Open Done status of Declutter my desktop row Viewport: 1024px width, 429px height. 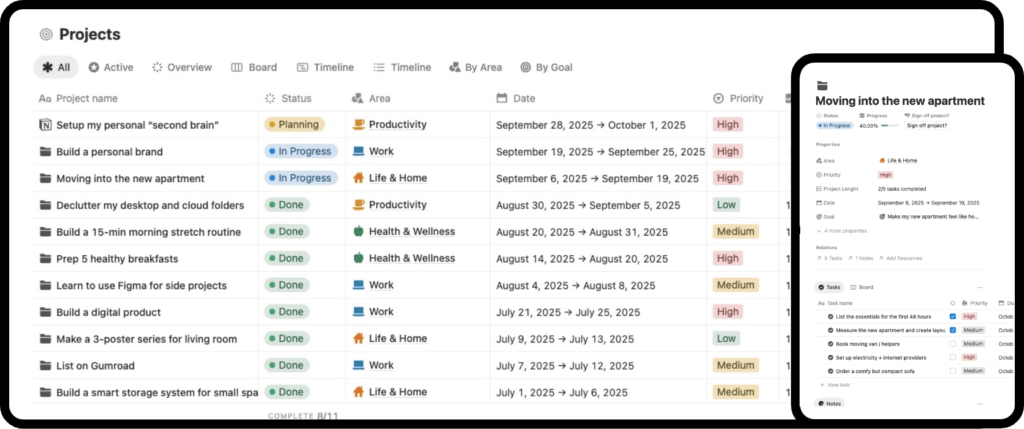point(287,205)
